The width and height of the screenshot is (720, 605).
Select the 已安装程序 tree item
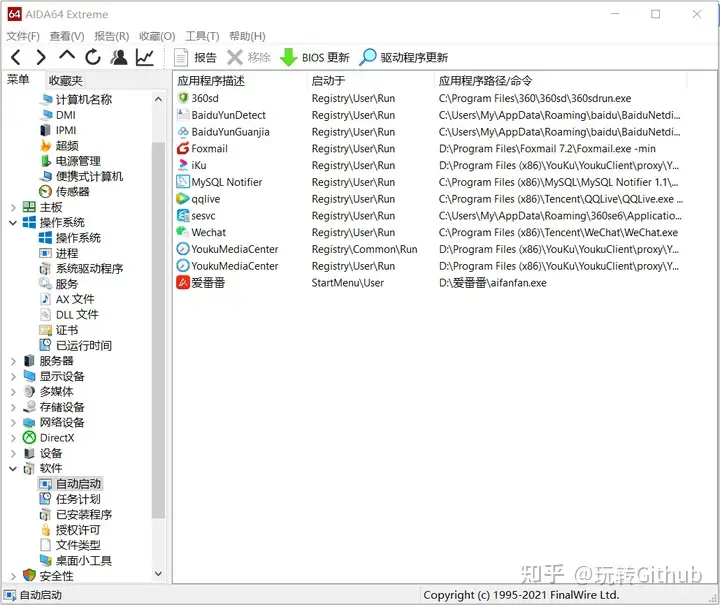click(x=76, y=515)
